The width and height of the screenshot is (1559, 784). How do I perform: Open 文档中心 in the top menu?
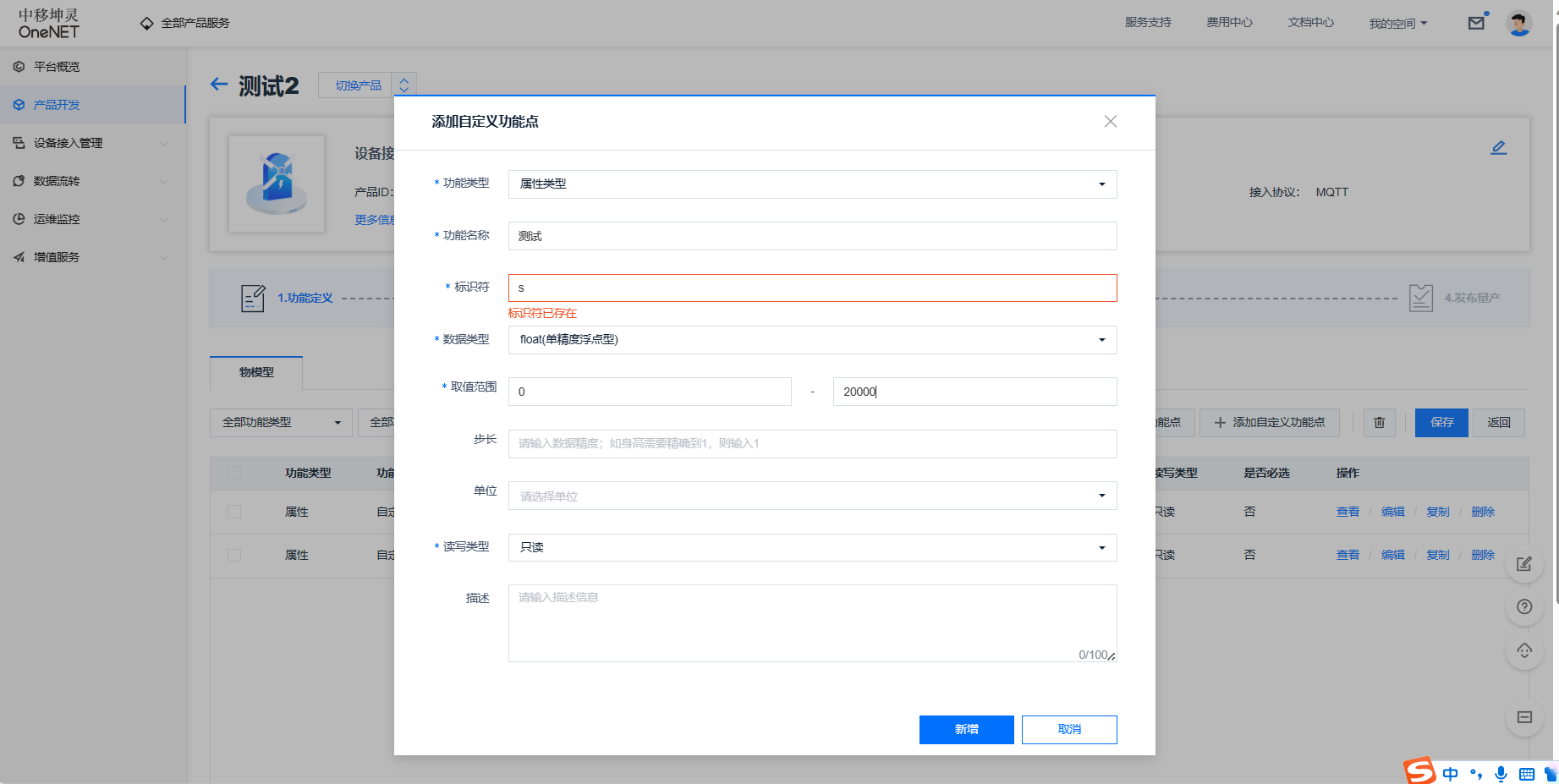coord(1310,23)
